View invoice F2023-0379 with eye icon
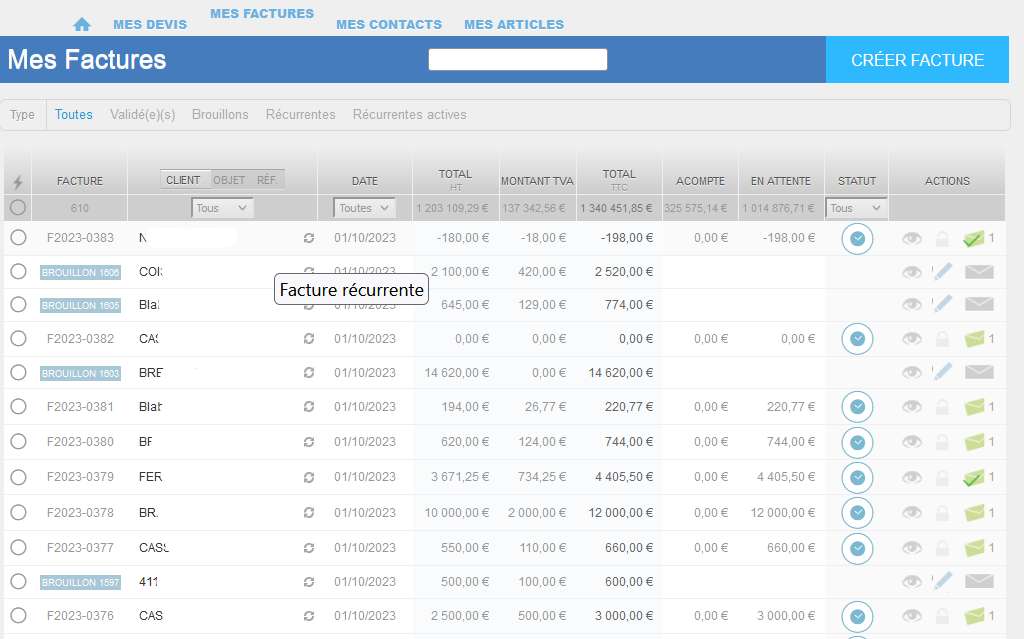Screen dimensions: 1024x639 912,478
